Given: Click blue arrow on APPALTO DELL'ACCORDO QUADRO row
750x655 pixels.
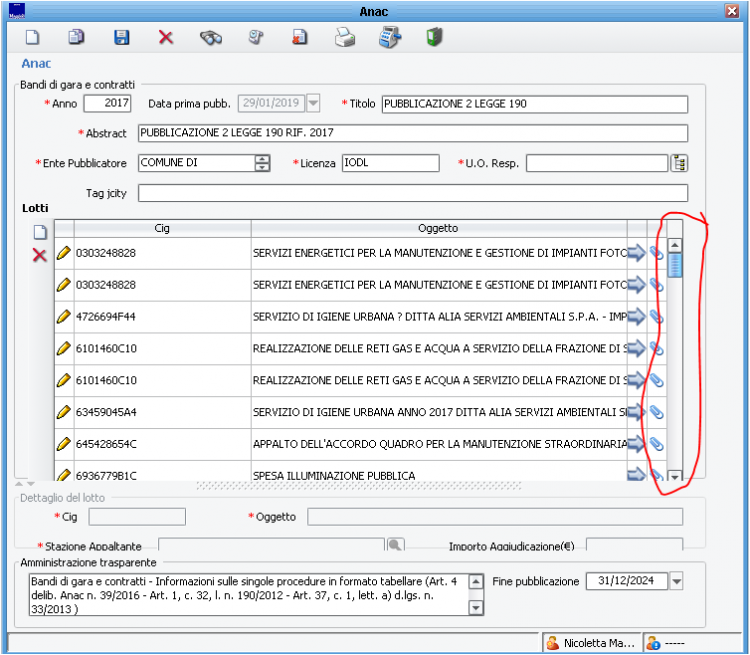Looking at the screenshot, I should [636, 444].
